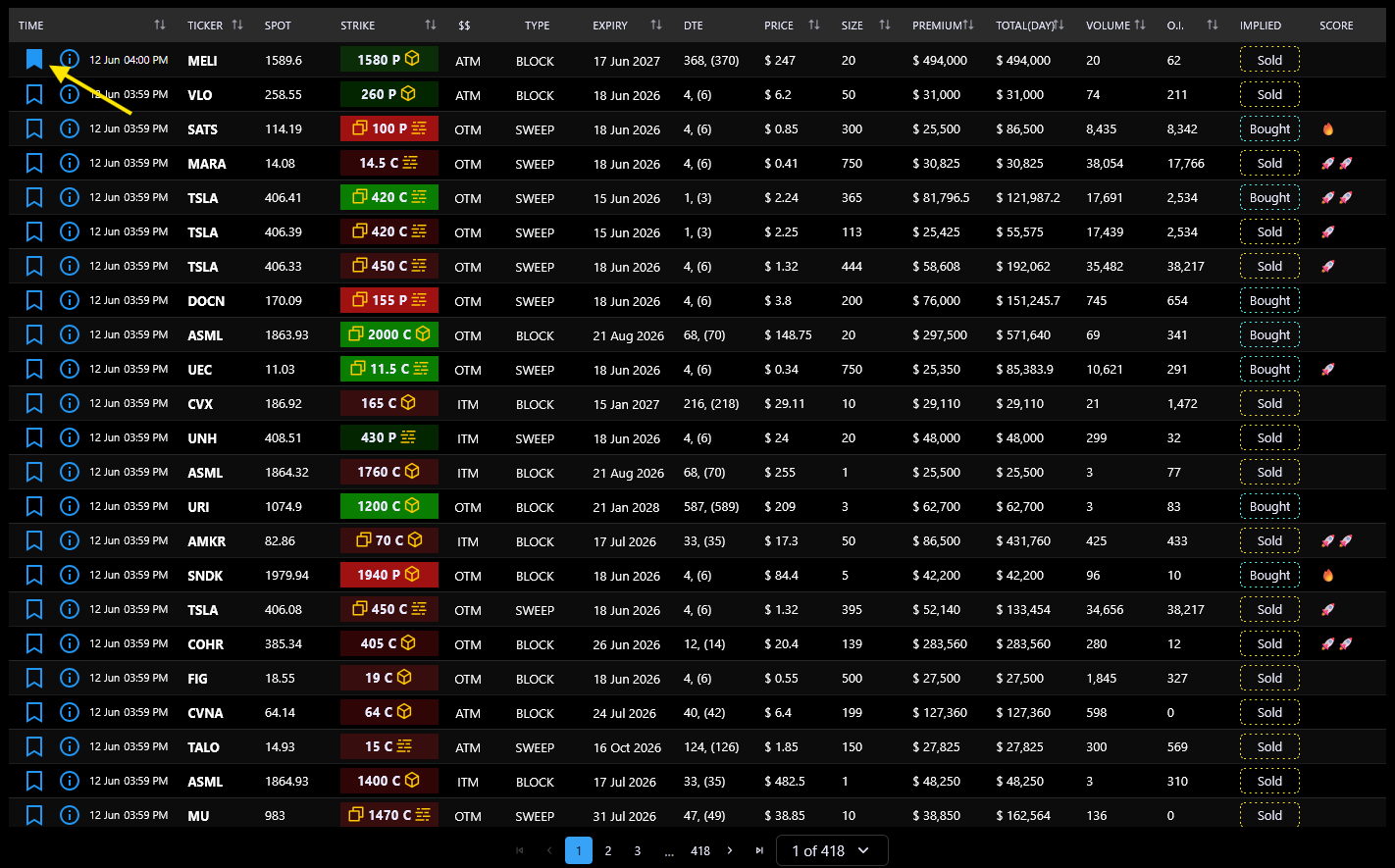Image resolution: width=1395 pixels, height=868 pixels.
Task: Show info for the UNH trade
Action: click(x=69, y=437)
